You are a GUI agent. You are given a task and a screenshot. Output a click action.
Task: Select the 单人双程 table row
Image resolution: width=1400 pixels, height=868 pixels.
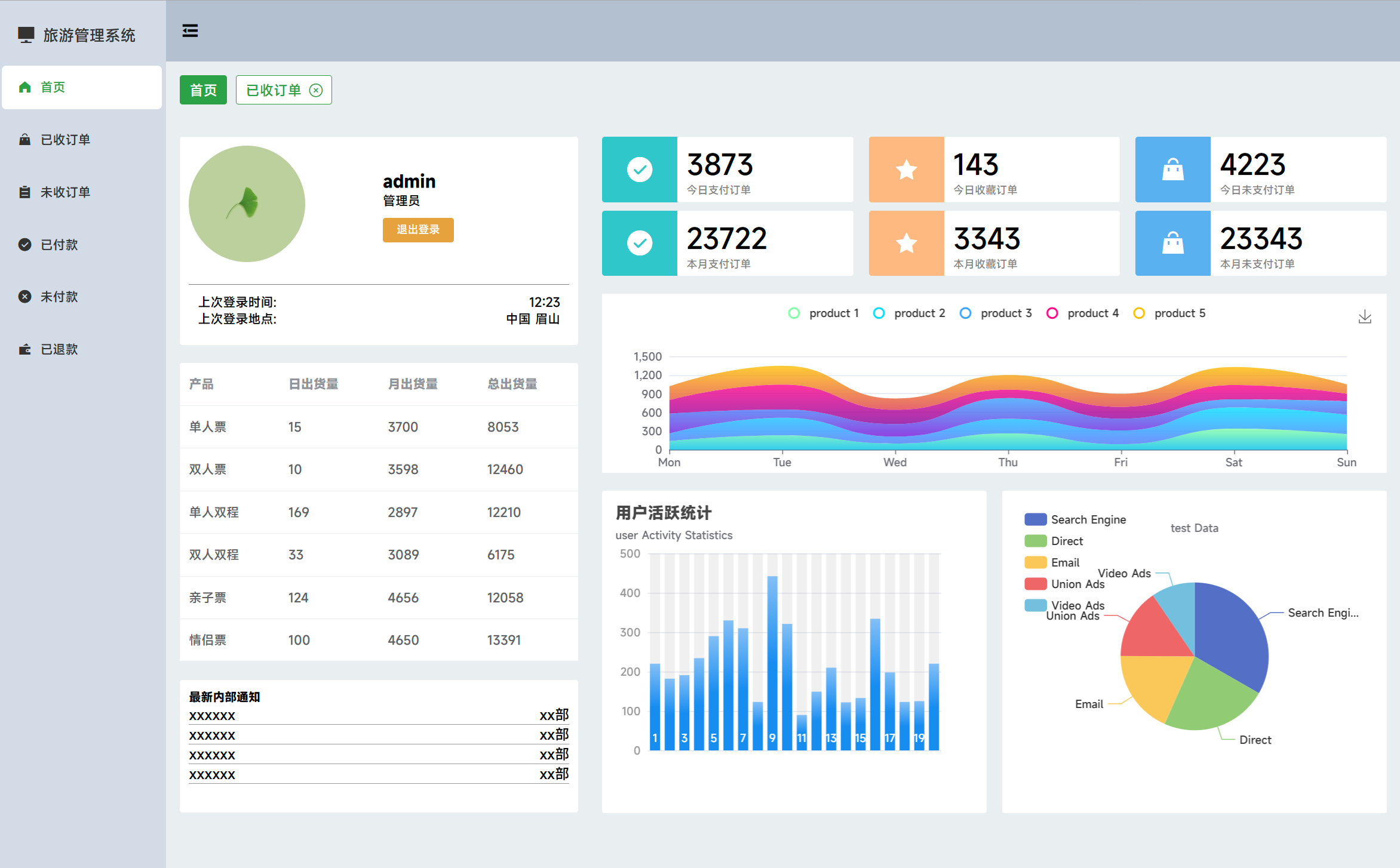point(379,512)
